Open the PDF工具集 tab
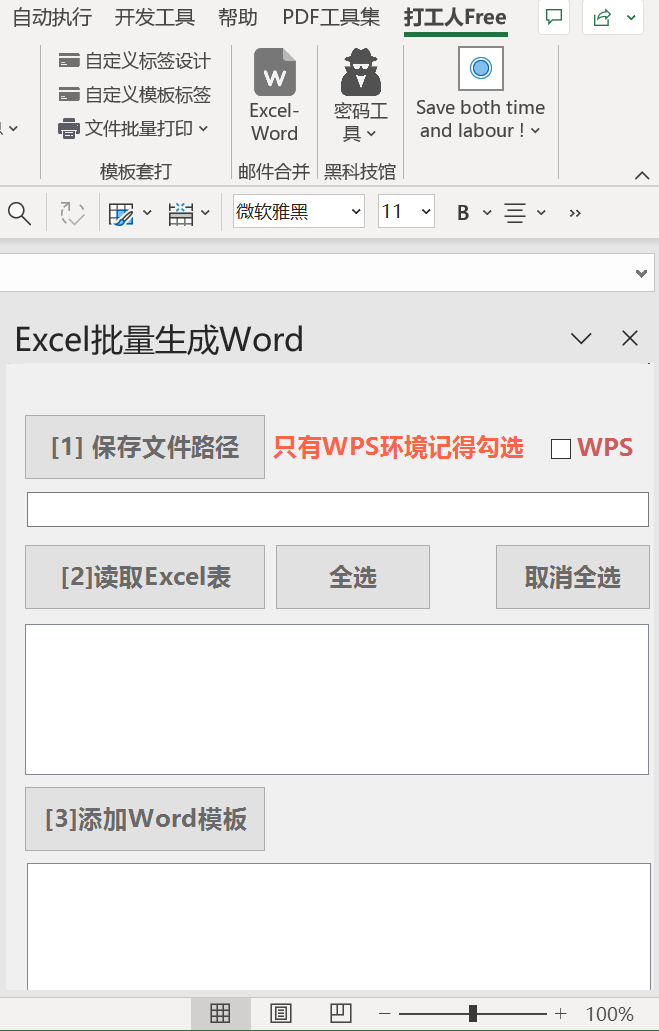This screenshot has width=659, height=1031. [331, 17]
